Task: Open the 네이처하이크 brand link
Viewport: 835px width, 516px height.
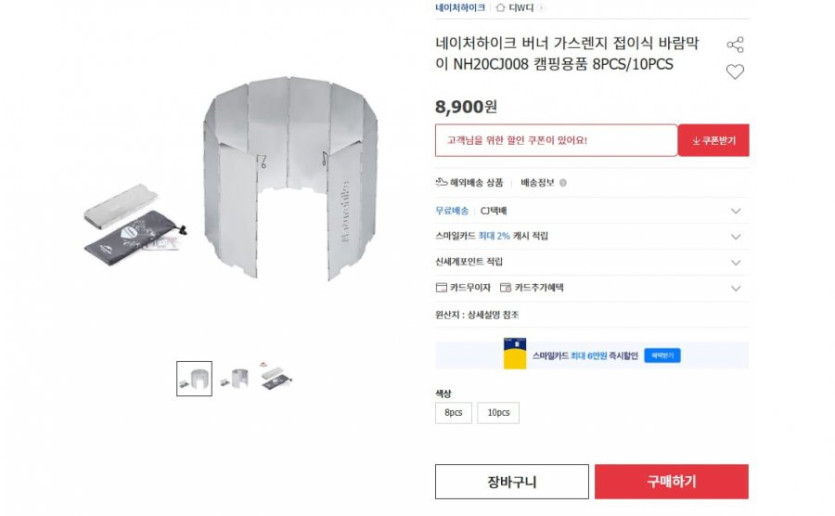Action: tap(460, 8)
